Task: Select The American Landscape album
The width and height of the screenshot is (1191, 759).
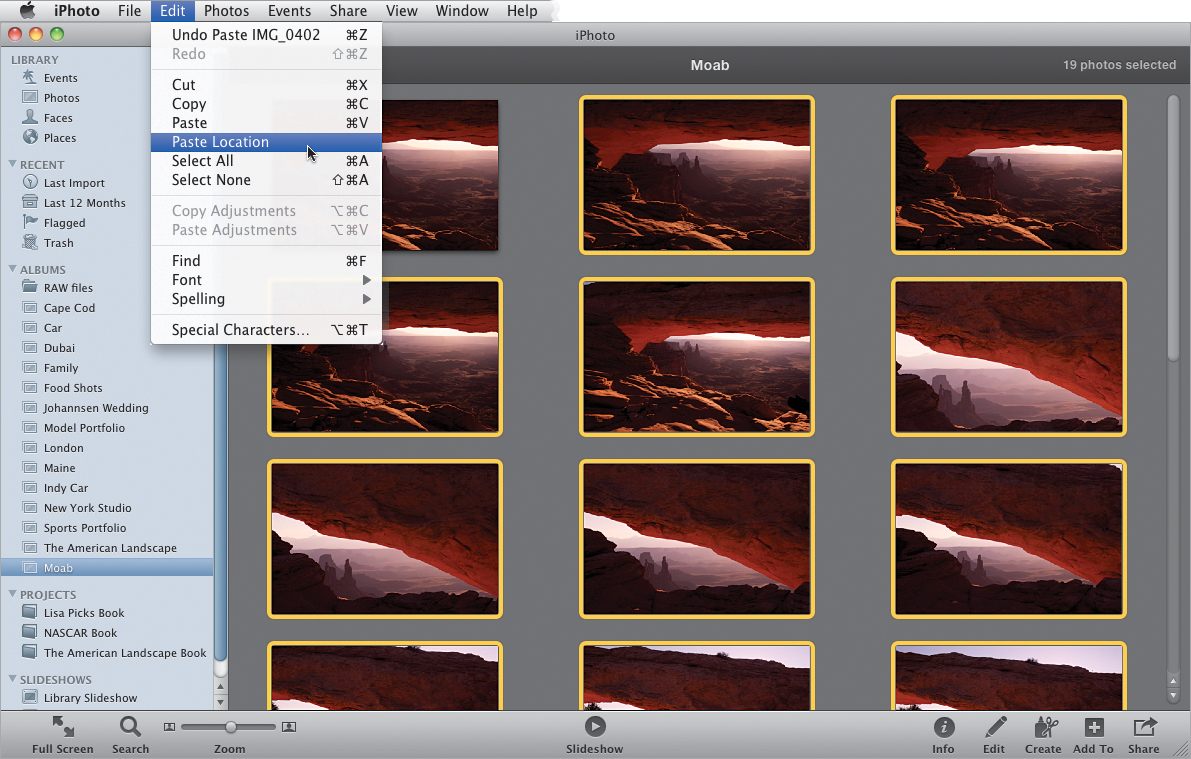Action: [107, 548]
